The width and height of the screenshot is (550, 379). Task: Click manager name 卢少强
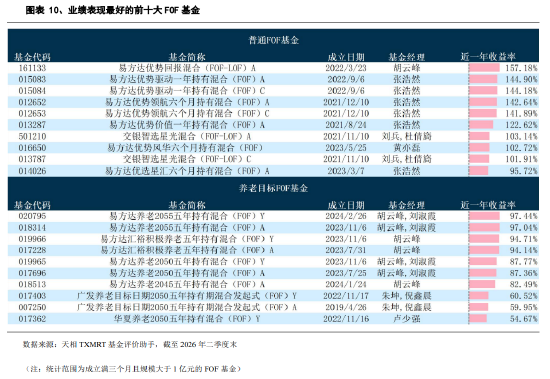(407, 319)
